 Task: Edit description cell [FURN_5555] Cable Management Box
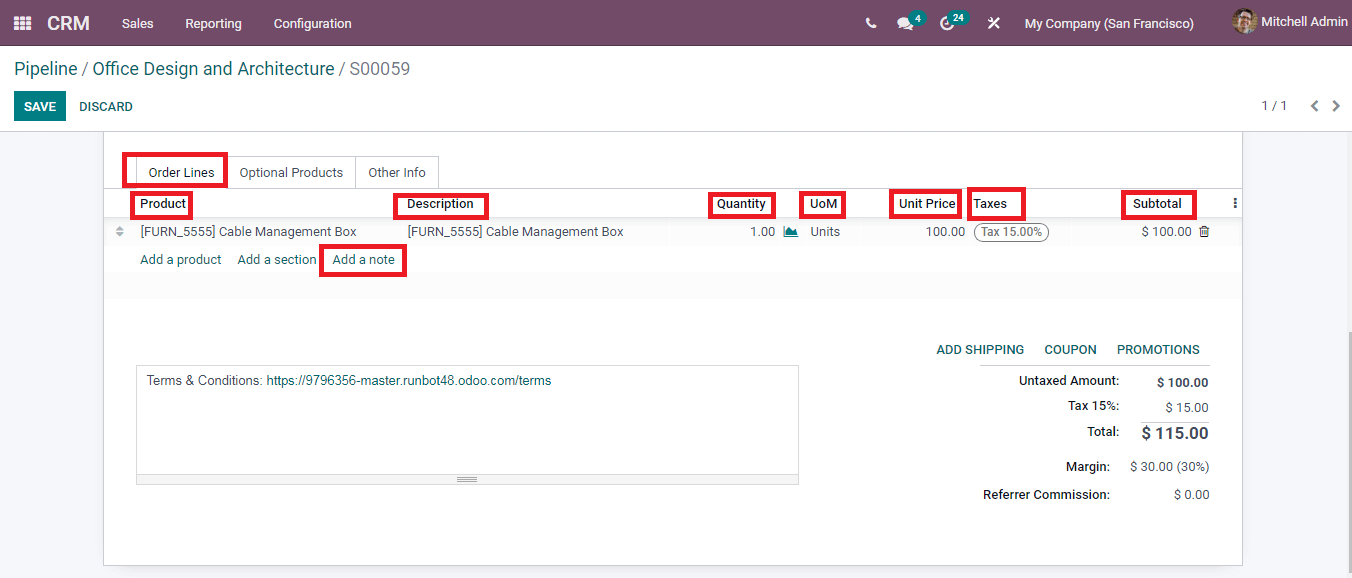coord(516,232)
